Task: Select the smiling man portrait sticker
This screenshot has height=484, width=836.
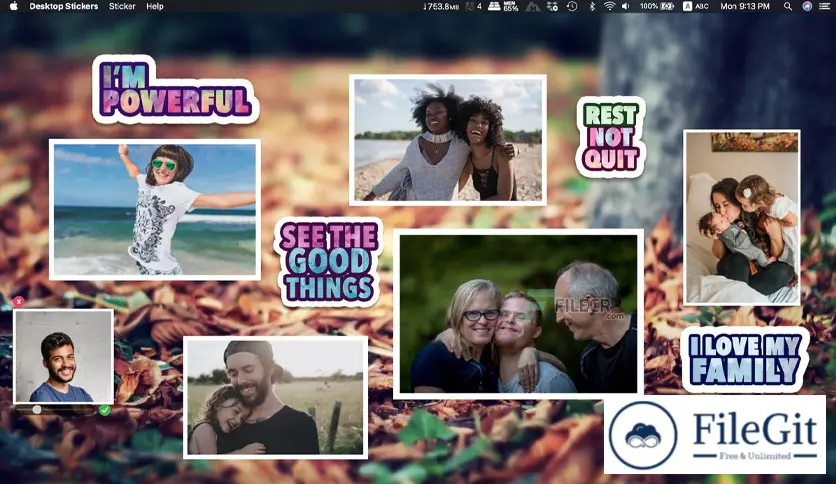Action: [x=63, y=357]
